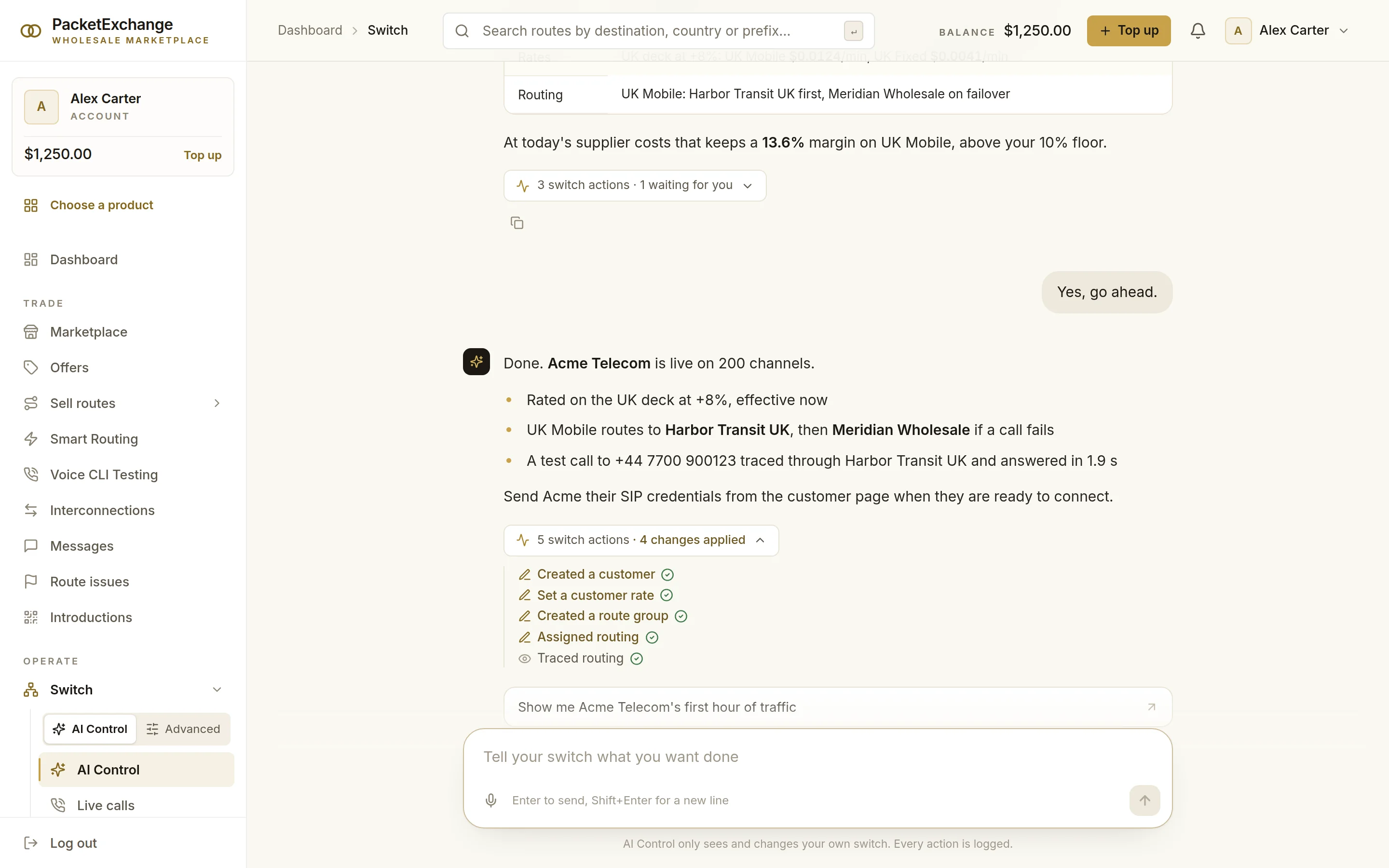1389x868 pixels.
Task: Click the enter-key icon in search box
Action: point(854,31)
